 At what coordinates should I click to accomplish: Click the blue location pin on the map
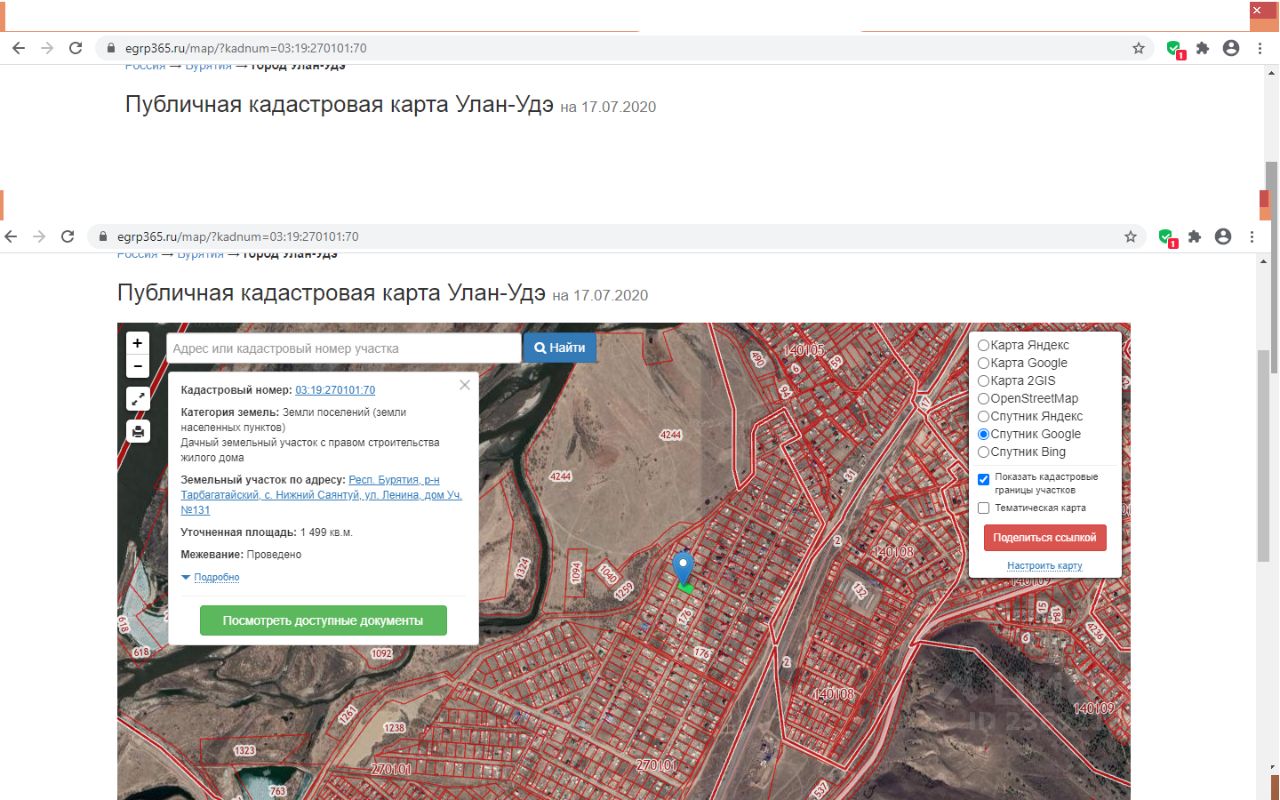[x=683, y=568]
